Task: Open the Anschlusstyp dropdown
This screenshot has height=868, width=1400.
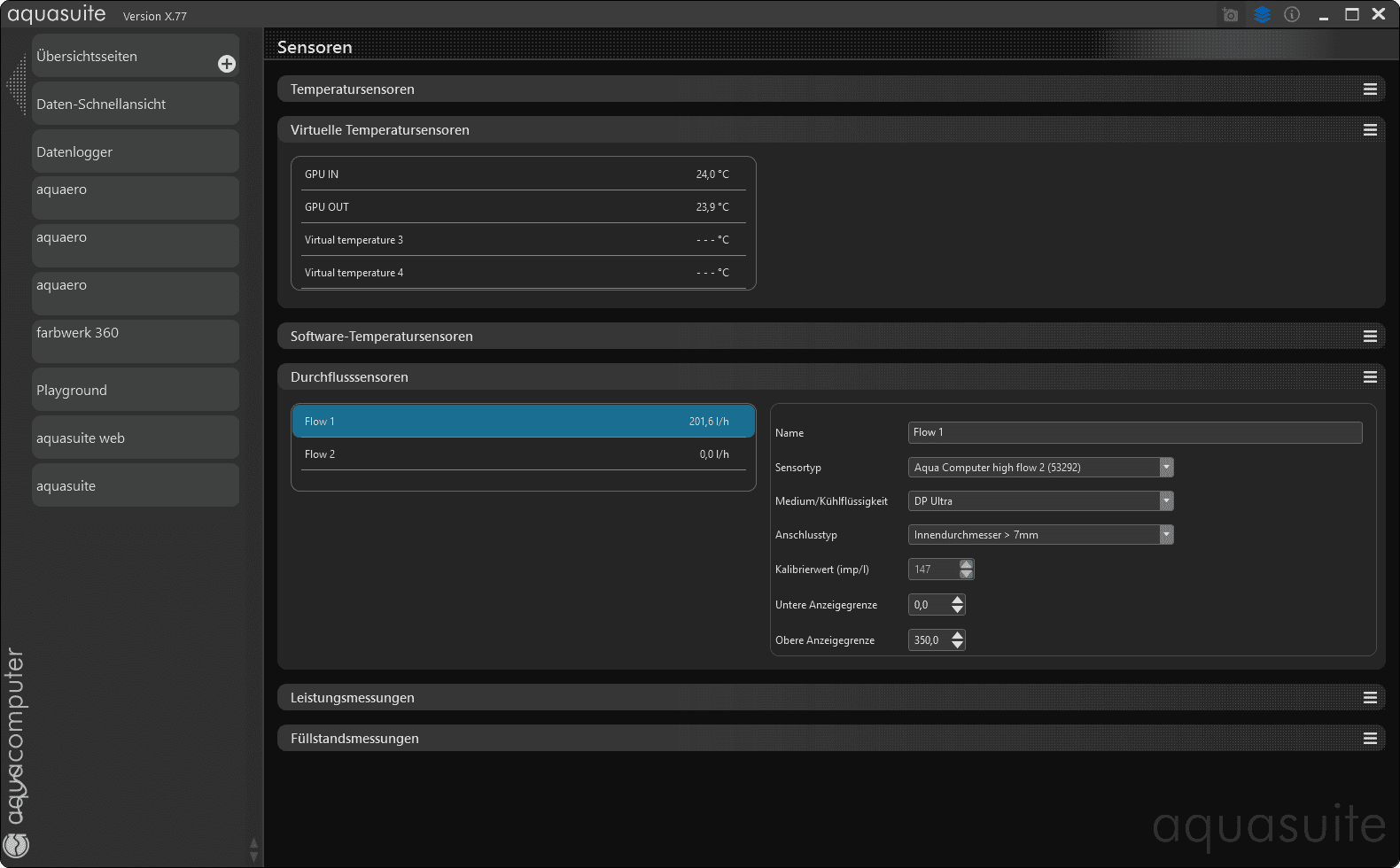Action: (x=1040, y=535)
